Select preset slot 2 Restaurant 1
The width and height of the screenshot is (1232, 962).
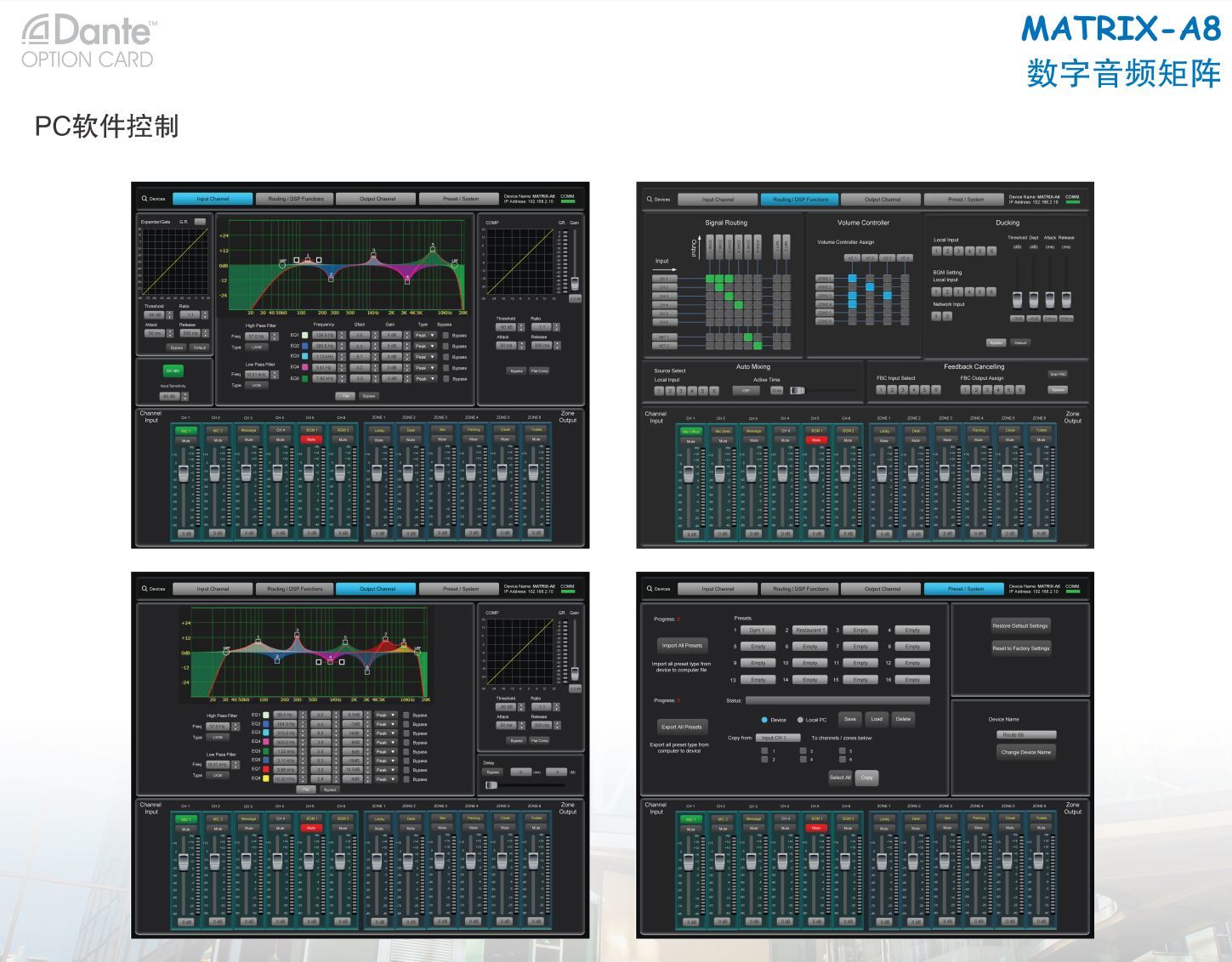click(809, 630)
